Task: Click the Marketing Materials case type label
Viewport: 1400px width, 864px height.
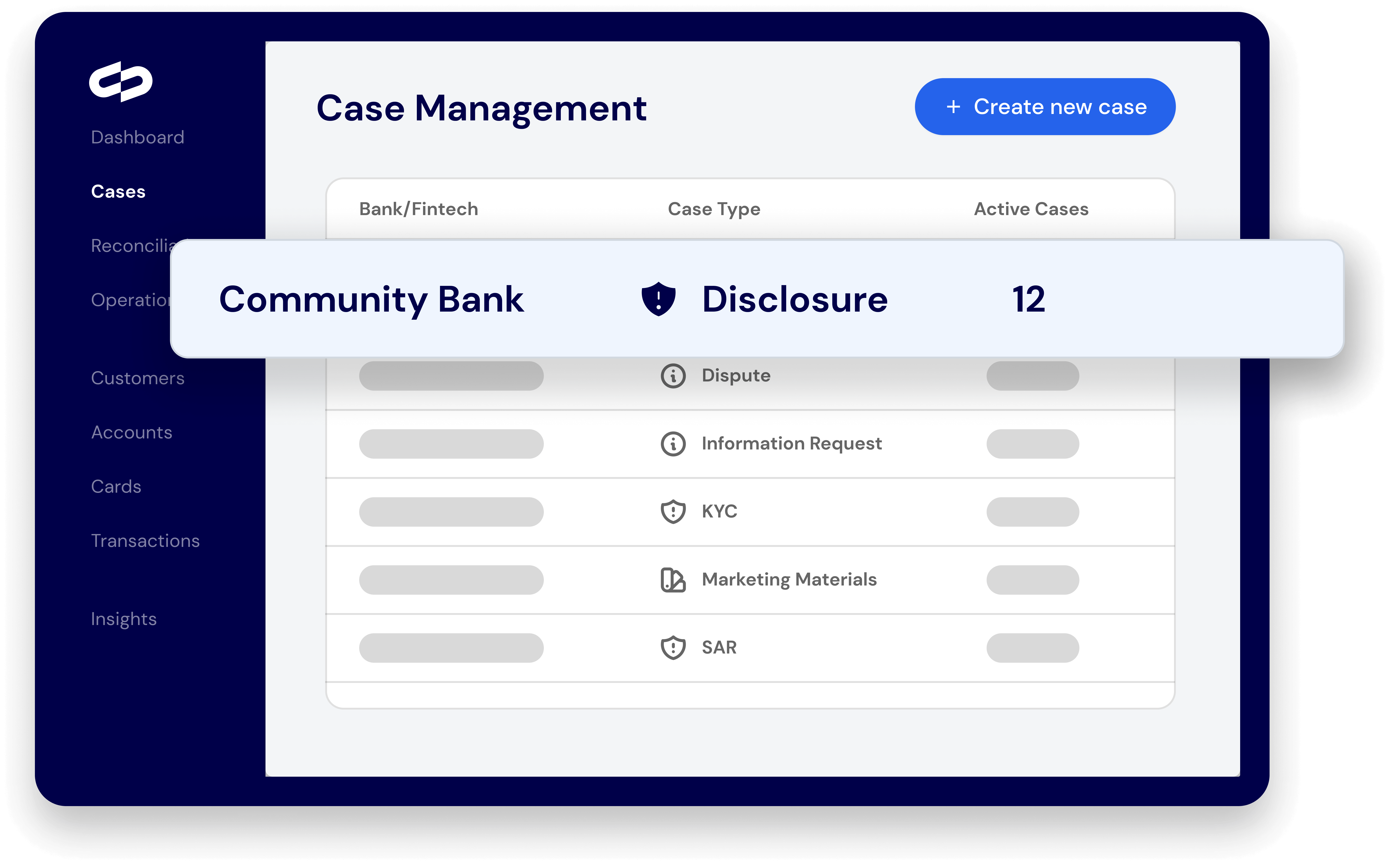Action: coord(789,580)
